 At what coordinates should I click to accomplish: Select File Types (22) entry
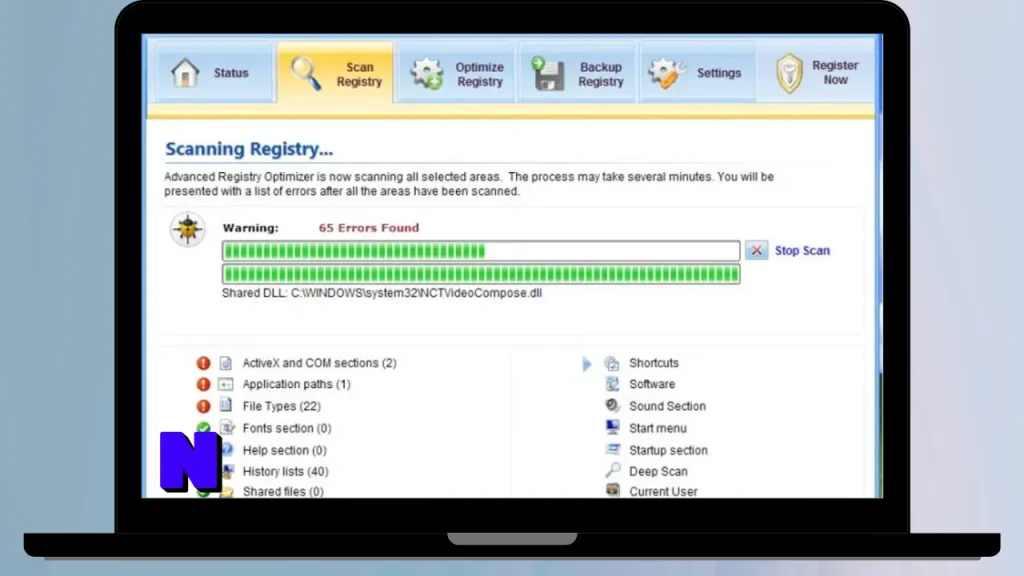click(x=281, y=406)
